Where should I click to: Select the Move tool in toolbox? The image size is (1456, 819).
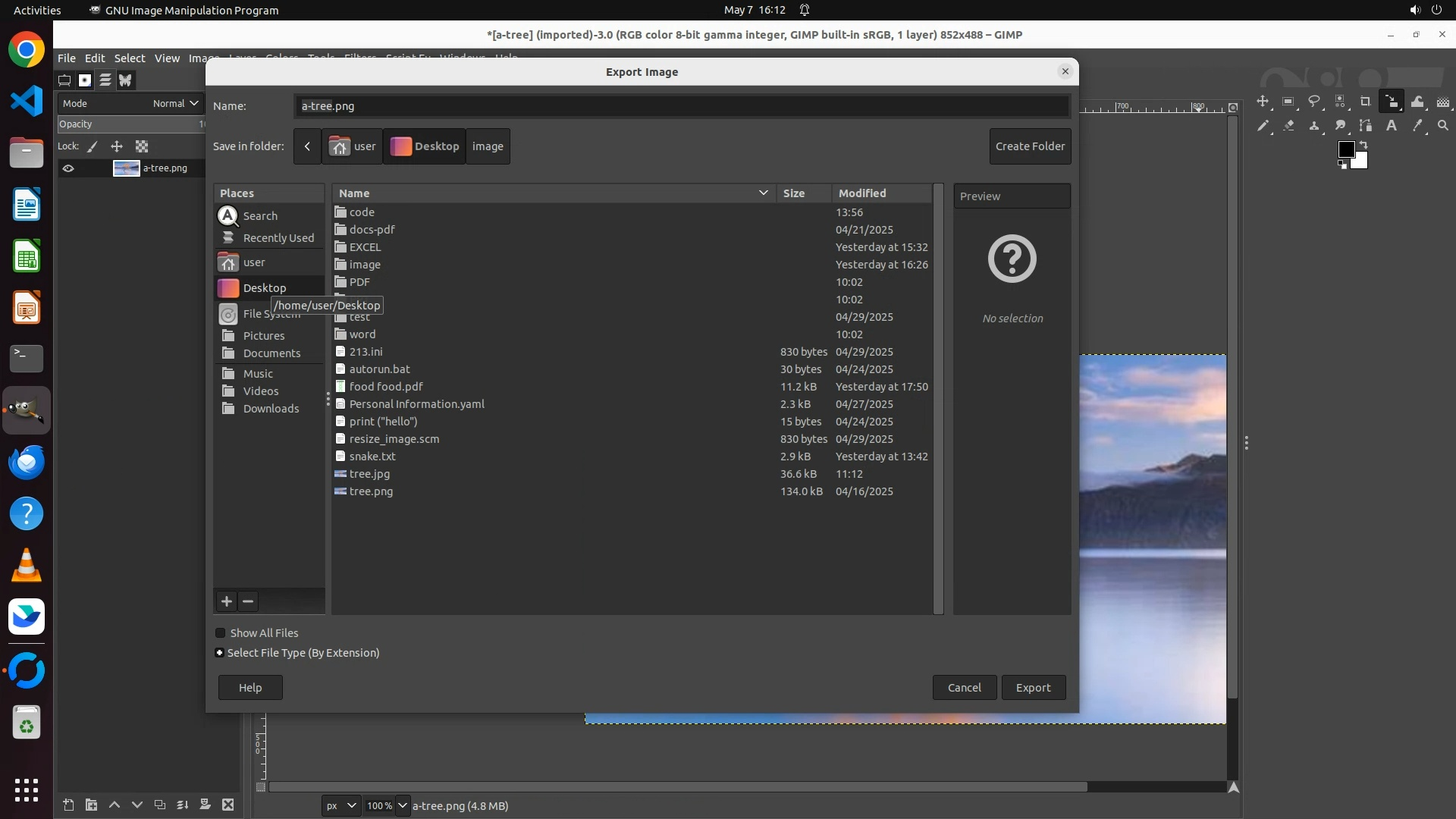pyautogui.click(x=1263, y=102)
